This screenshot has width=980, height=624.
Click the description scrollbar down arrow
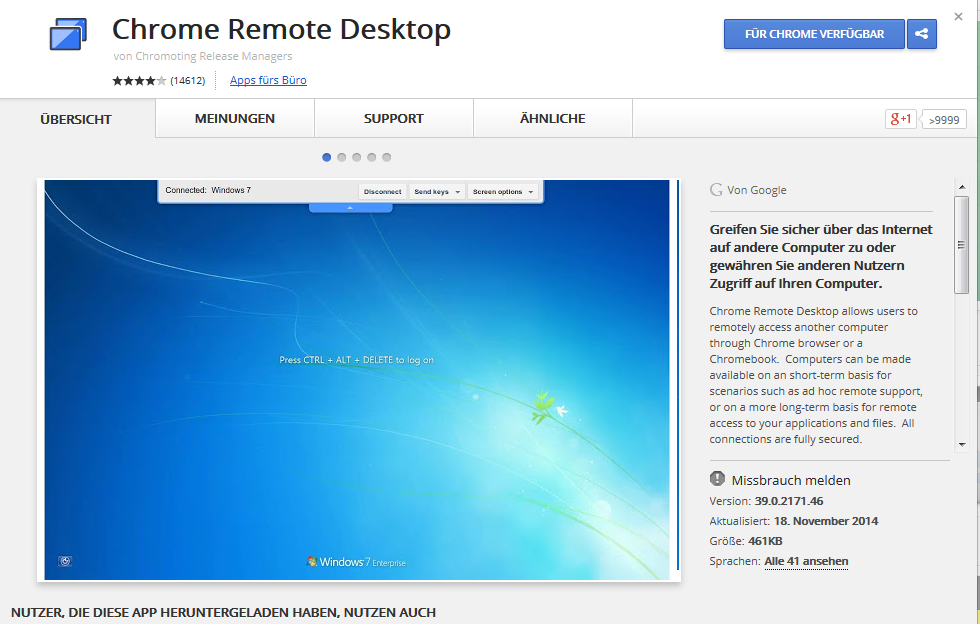(961, 445)
